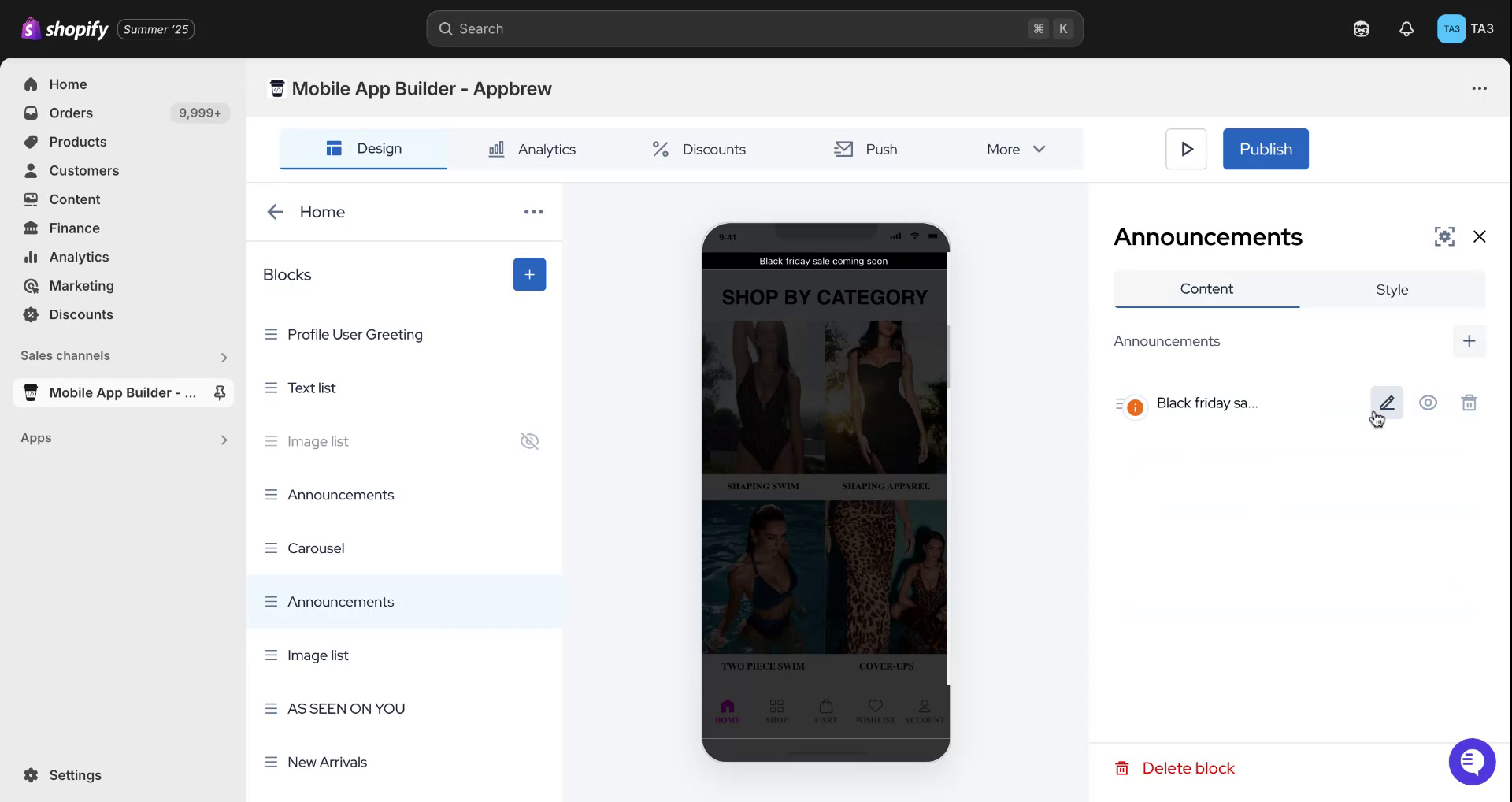Click the edit pencil icon for Black friday announcement
Image resolution: width=1512 pixels, height=802 pixels.
[x=1387, y=403]
